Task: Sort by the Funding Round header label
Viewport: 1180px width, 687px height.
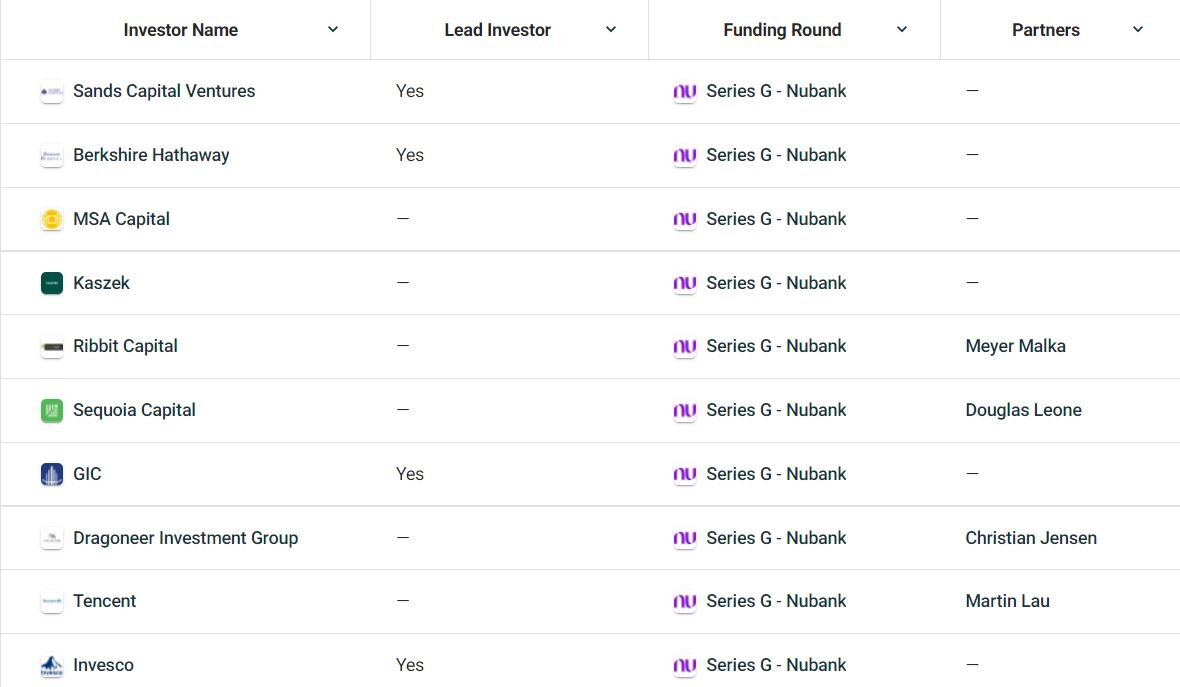Action: 782,30
